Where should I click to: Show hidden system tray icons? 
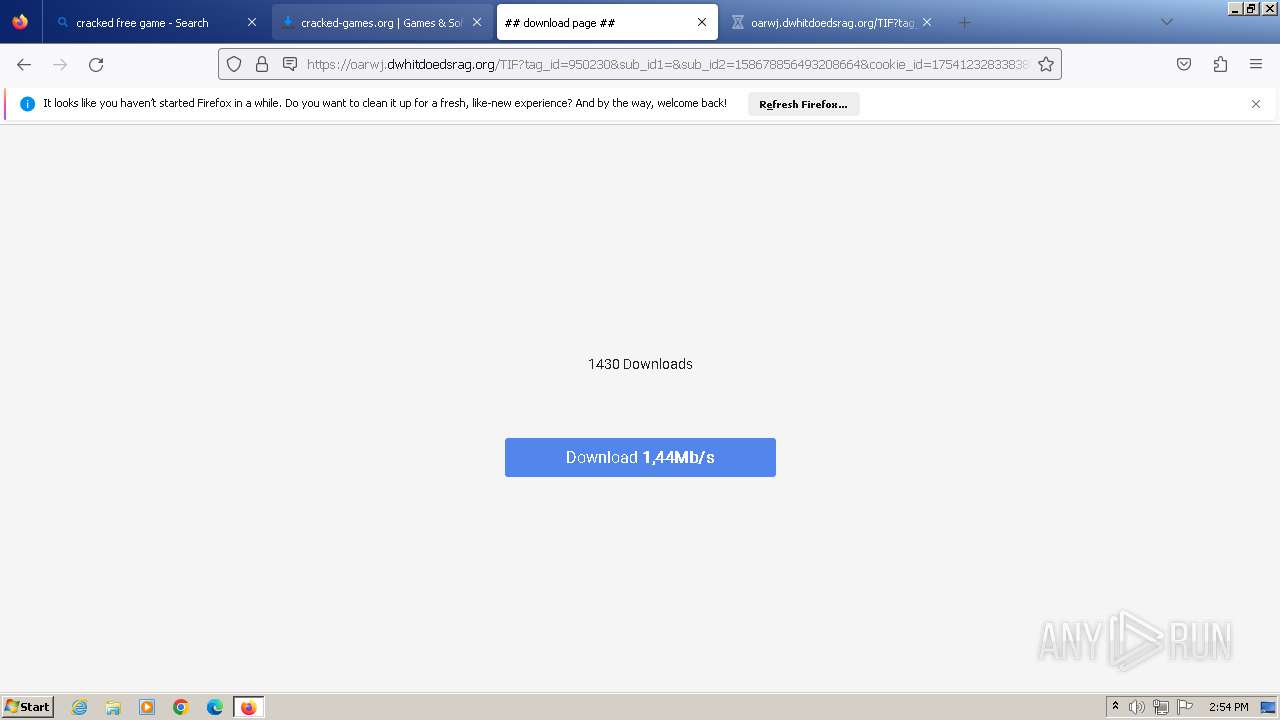pos(1115,707)
